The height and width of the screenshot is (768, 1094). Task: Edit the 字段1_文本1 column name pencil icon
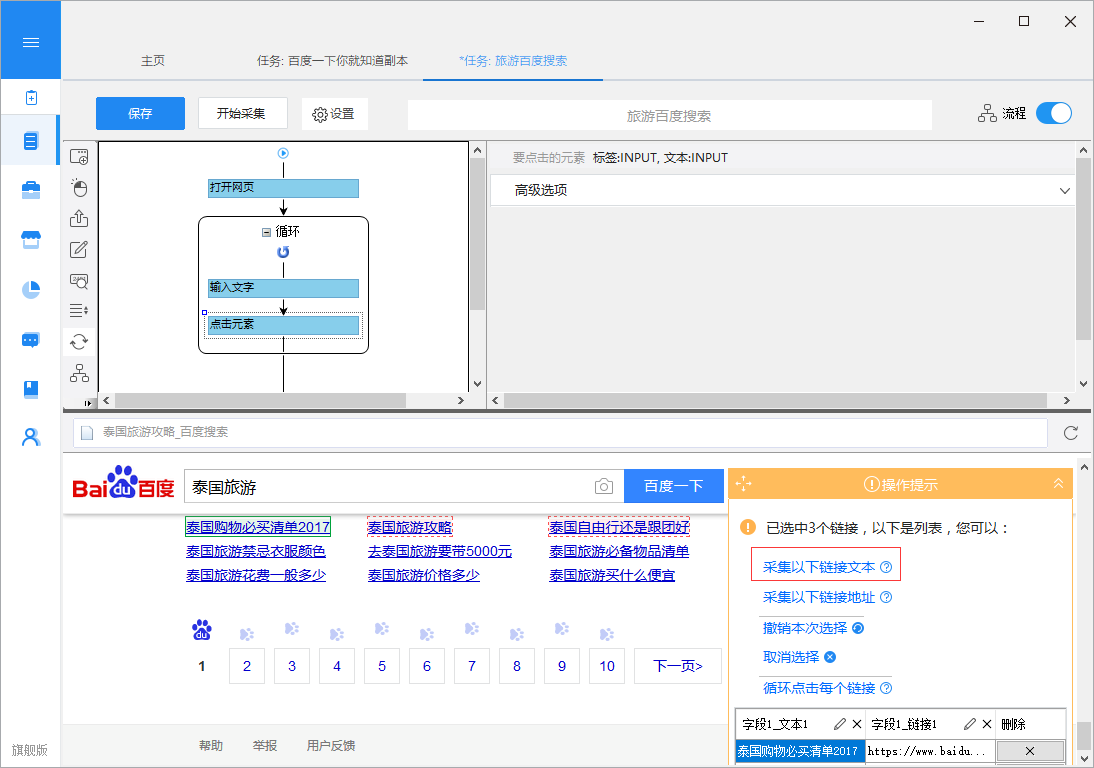click(840, 724)
